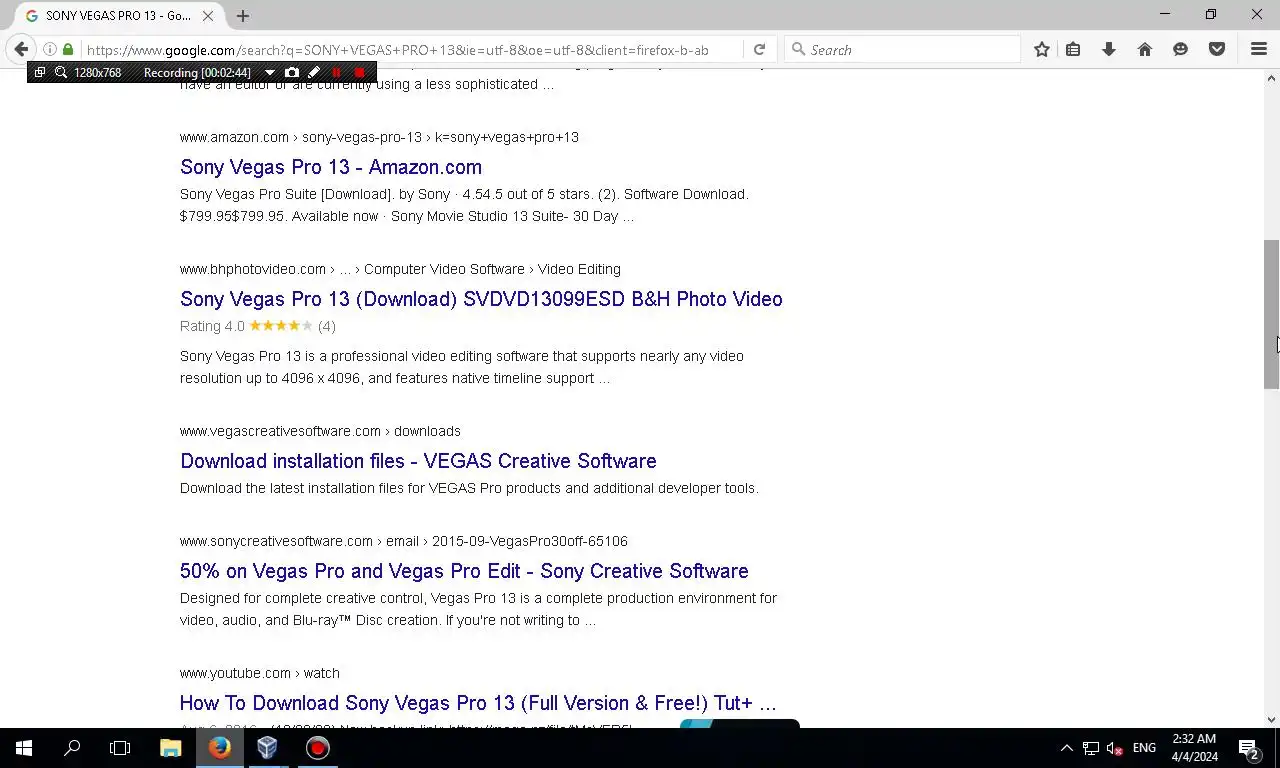This screenshot has height=768, width=1280.
Task: Open the Firefox hamburger menu
Action: [x=1259, y=49]
